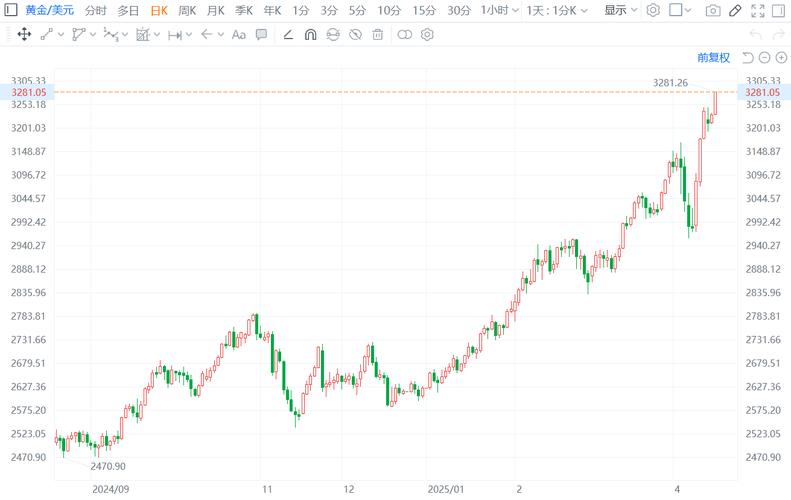
Task: Select the move/pan cross-arrow tool
Action: click(x=24, y=34)
